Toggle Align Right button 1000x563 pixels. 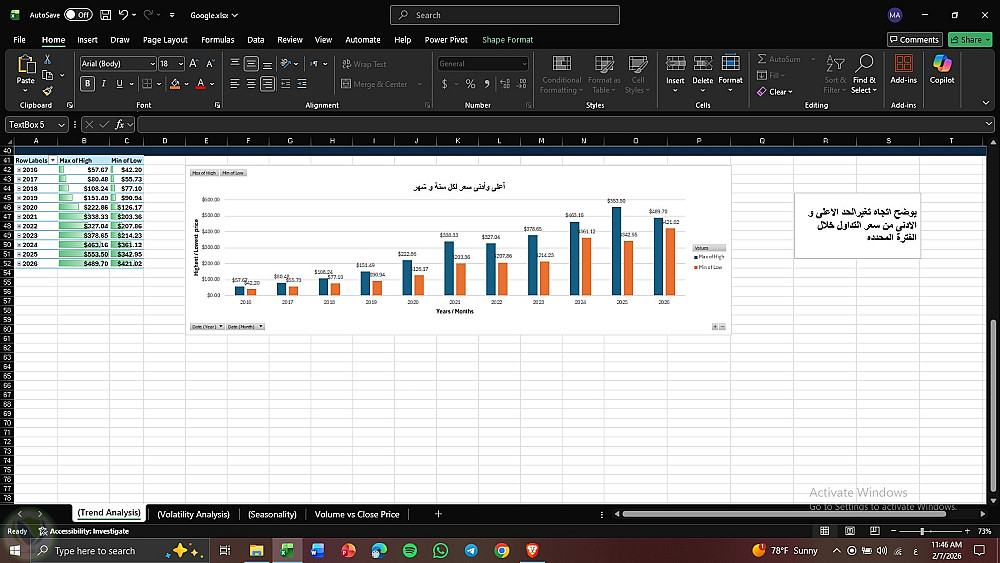(x=267, y=84)
